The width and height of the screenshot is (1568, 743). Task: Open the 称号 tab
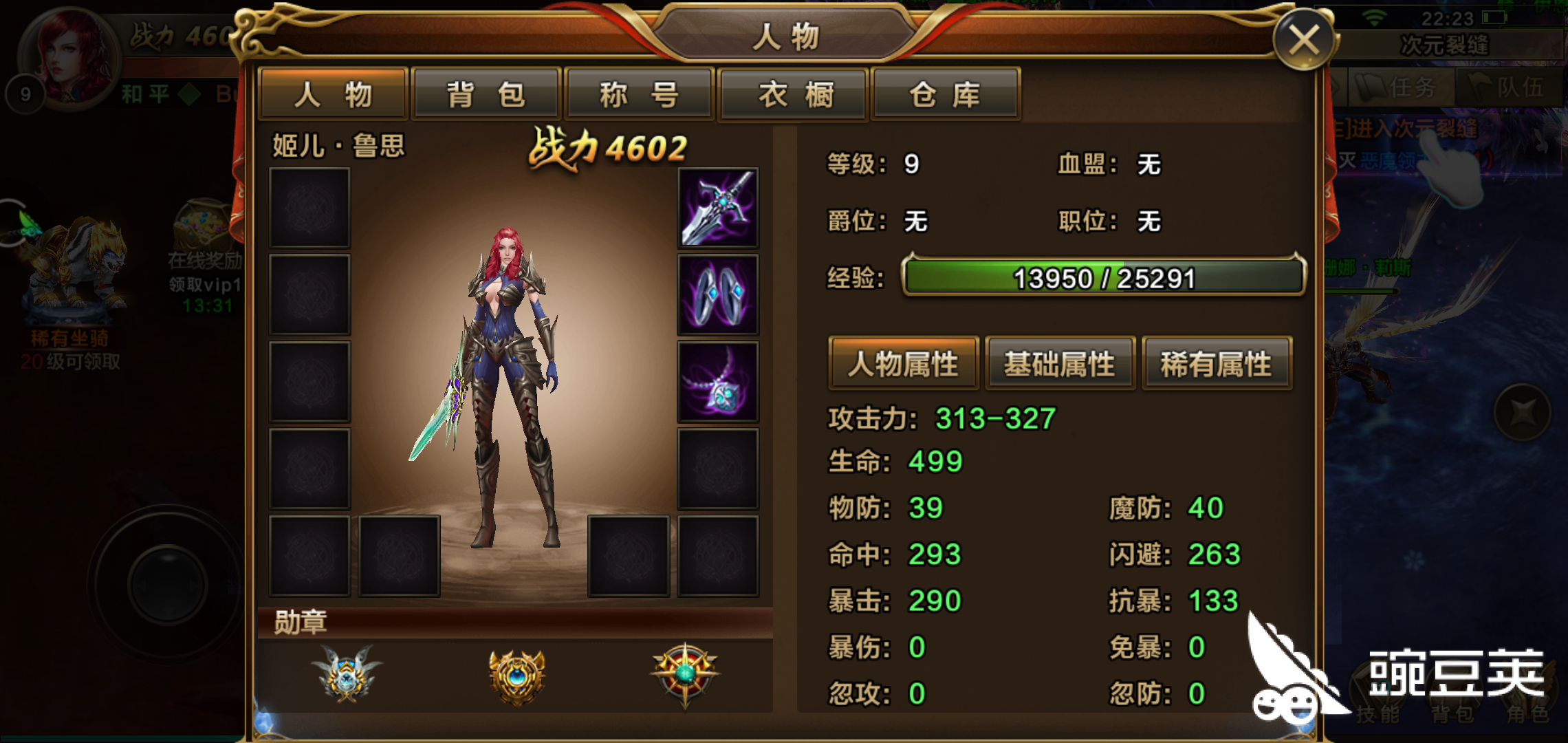(639, 94)
